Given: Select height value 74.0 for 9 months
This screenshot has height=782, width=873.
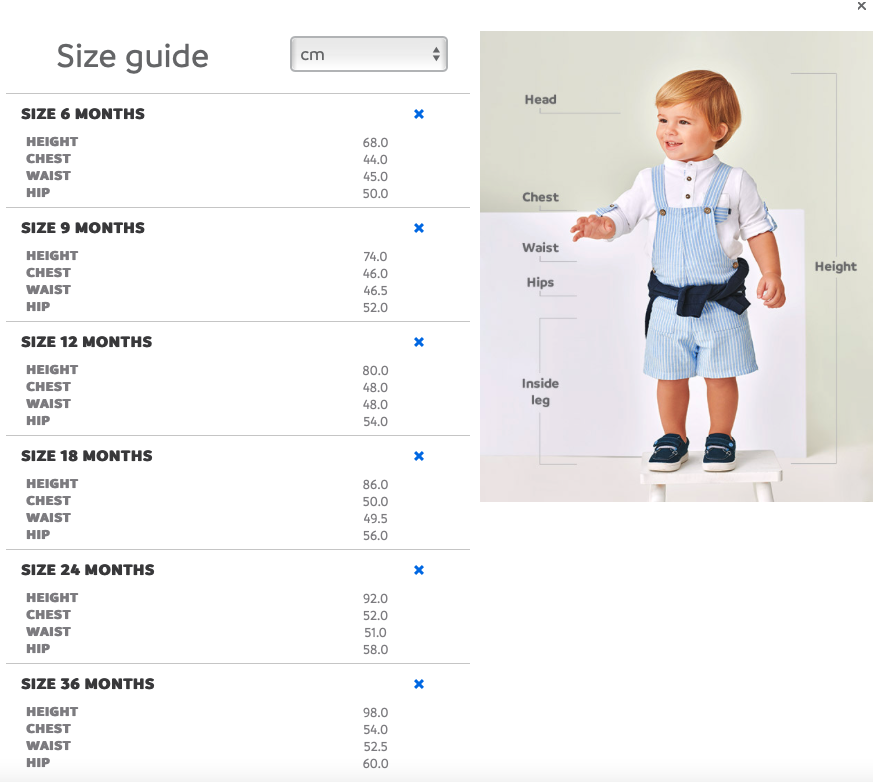Looking at the screenshot, I should (x=375, y=257).
